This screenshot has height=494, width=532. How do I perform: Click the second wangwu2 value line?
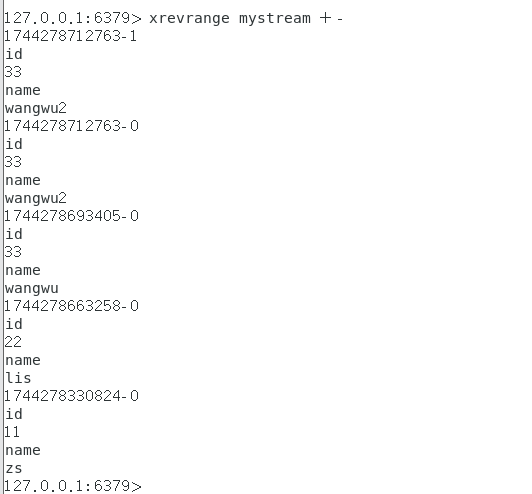[36, 198]
